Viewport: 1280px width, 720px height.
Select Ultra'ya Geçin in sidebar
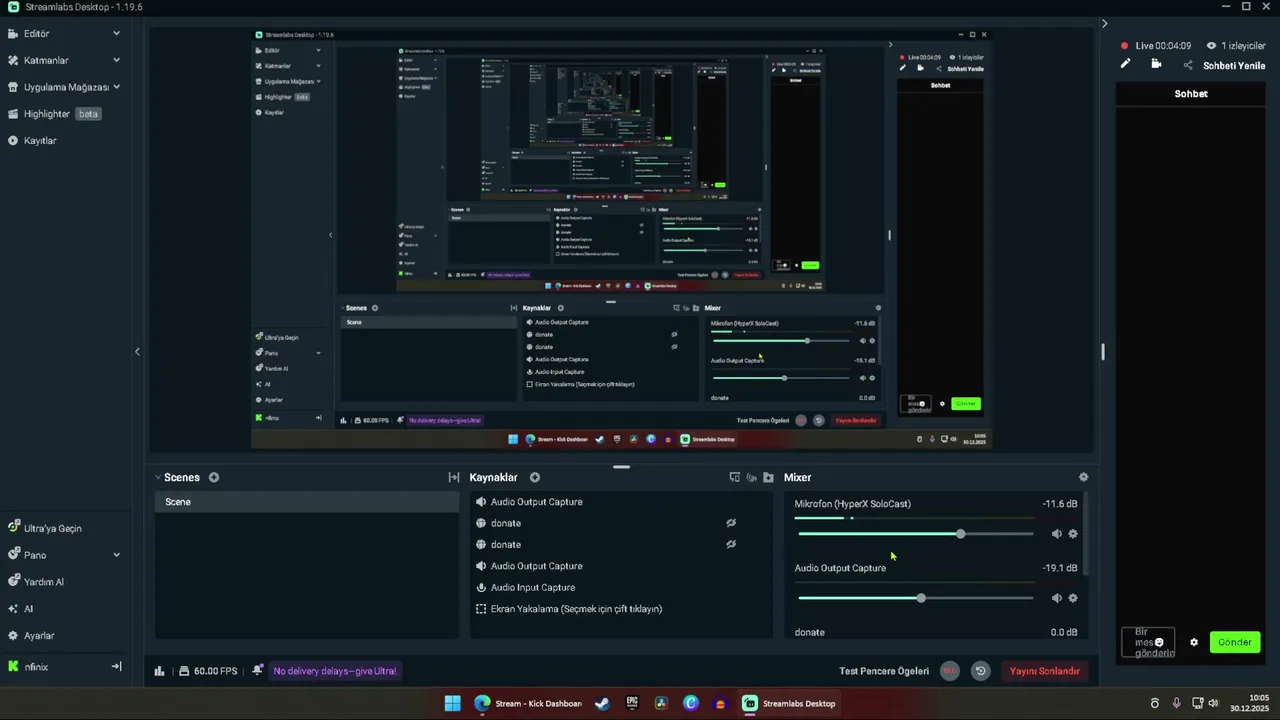tap(45, 528)
